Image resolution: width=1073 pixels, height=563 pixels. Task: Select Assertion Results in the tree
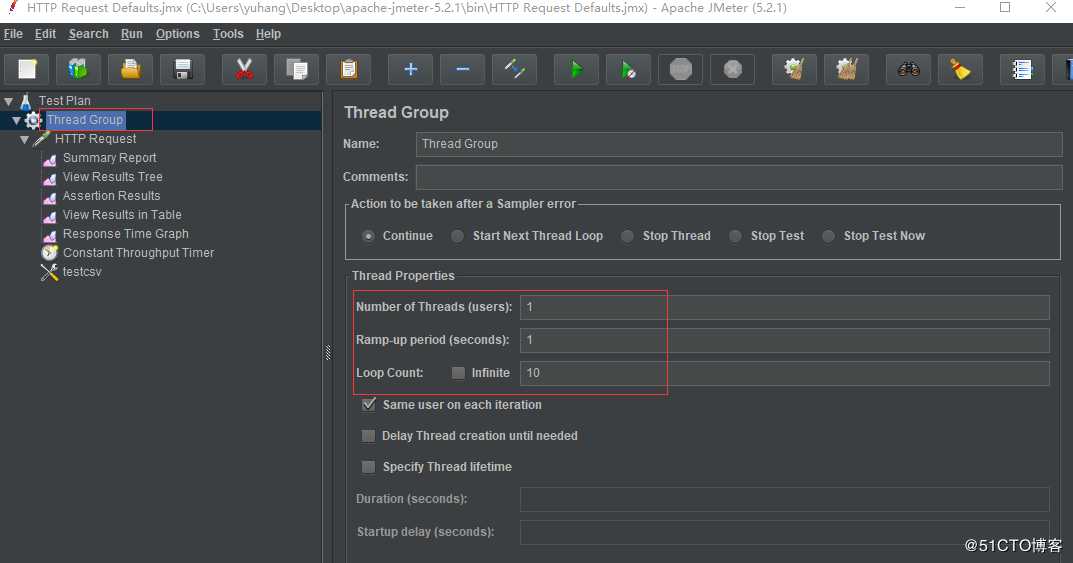(112, 196)
